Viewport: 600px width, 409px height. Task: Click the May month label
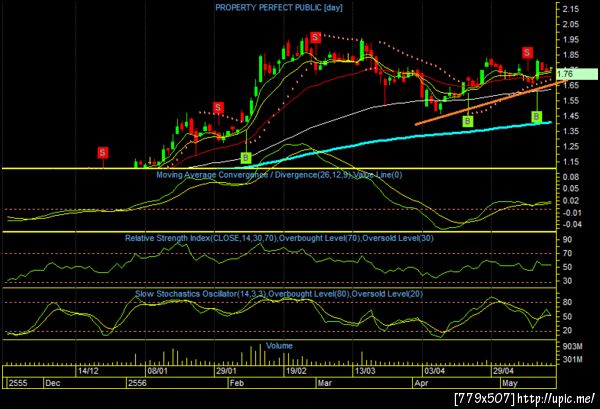coord(510,383)
